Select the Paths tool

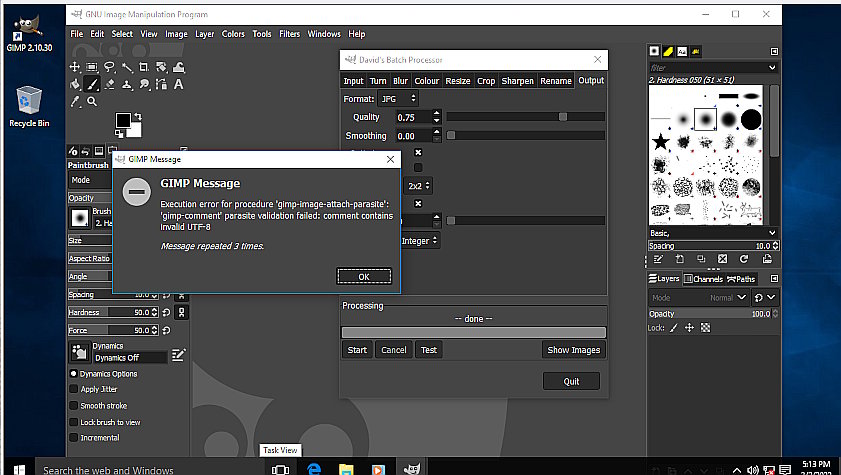click(x=161, y=84)
